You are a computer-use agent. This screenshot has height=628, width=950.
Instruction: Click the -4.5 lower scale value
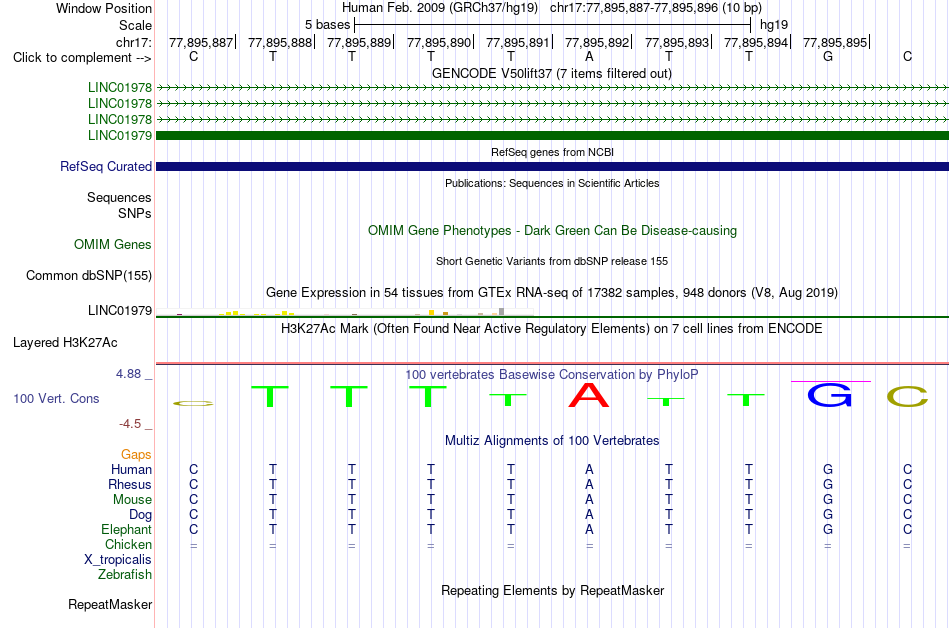pyautogui.click(x=130, y=423)
